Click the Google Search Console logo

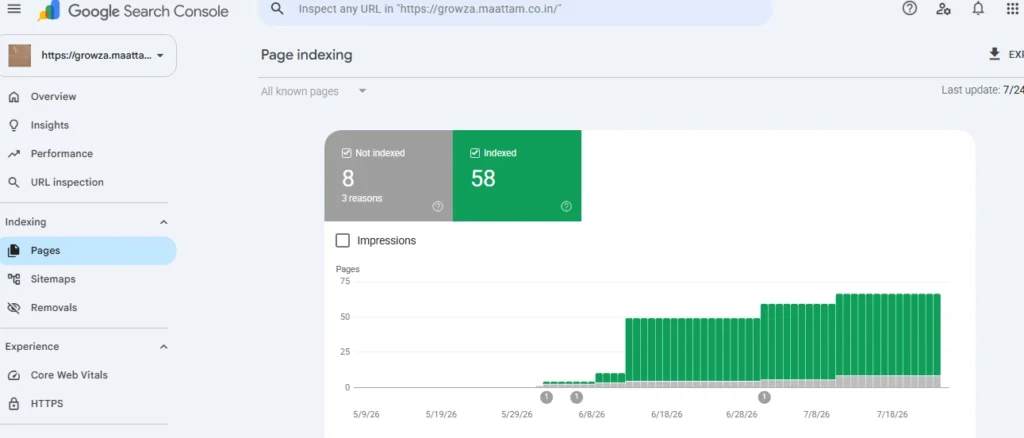pos(133,11)
